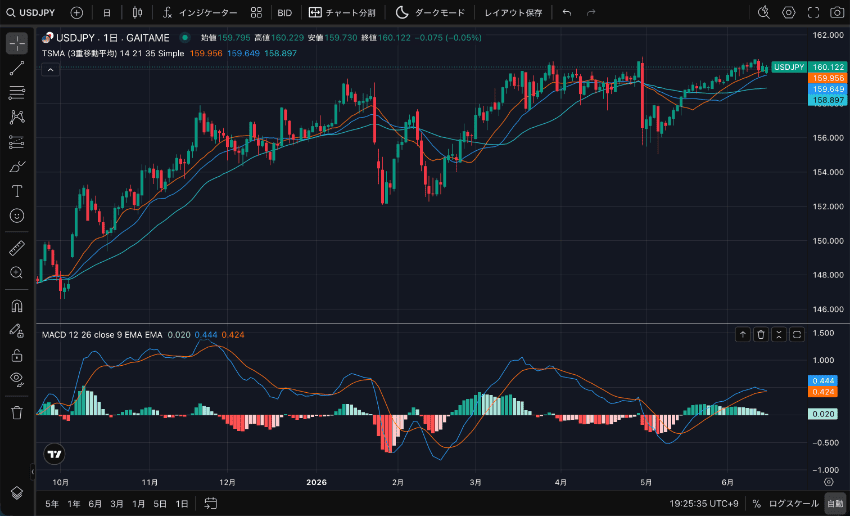Select the 1日 range

pyautogui.click(x=182, y=504)
